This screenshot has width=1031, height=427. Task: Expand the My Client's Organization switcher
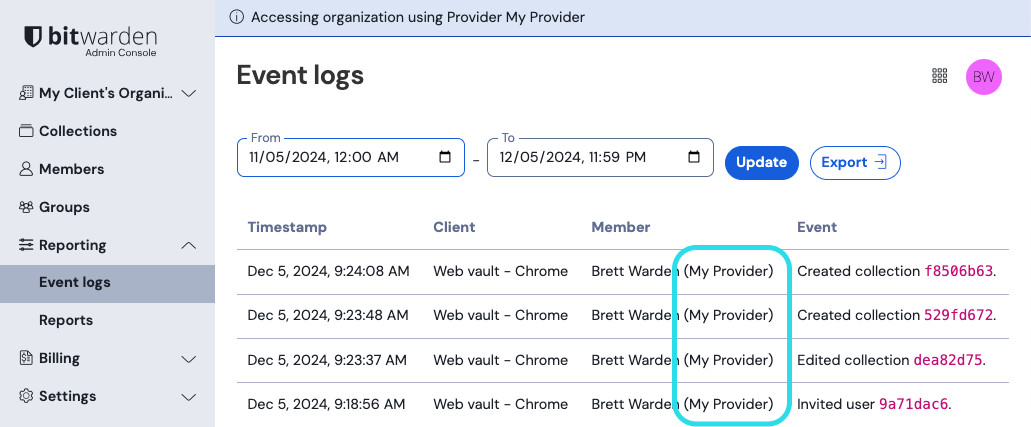(x=188, y=93)
